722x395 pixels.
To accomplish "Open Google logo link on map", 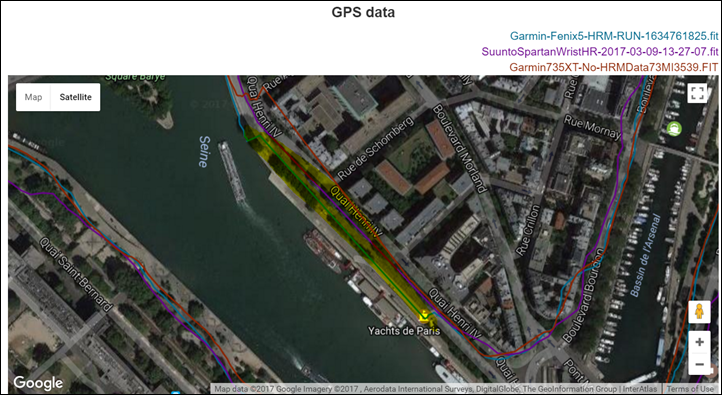I will (x=38, y=383).
